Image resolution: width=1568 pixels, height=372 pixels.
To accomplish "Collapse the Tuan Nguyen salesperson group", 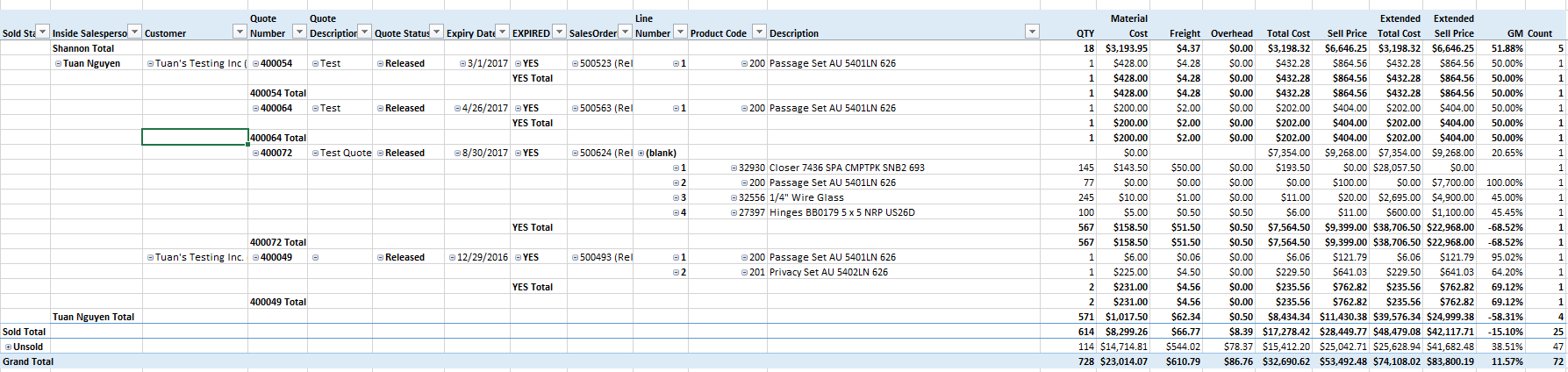I will pyautogui.click(x=58, y=64).
